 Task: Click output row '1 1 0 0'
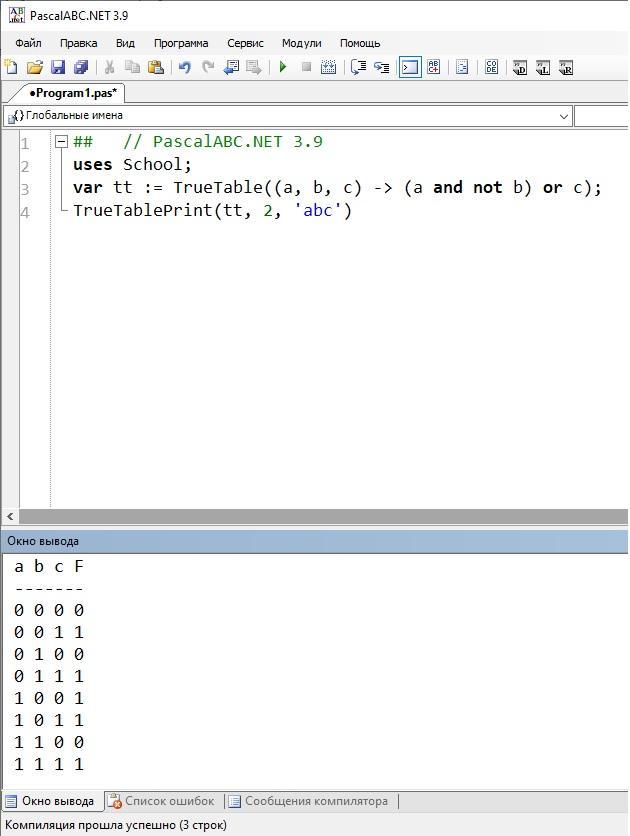[49, 742]
